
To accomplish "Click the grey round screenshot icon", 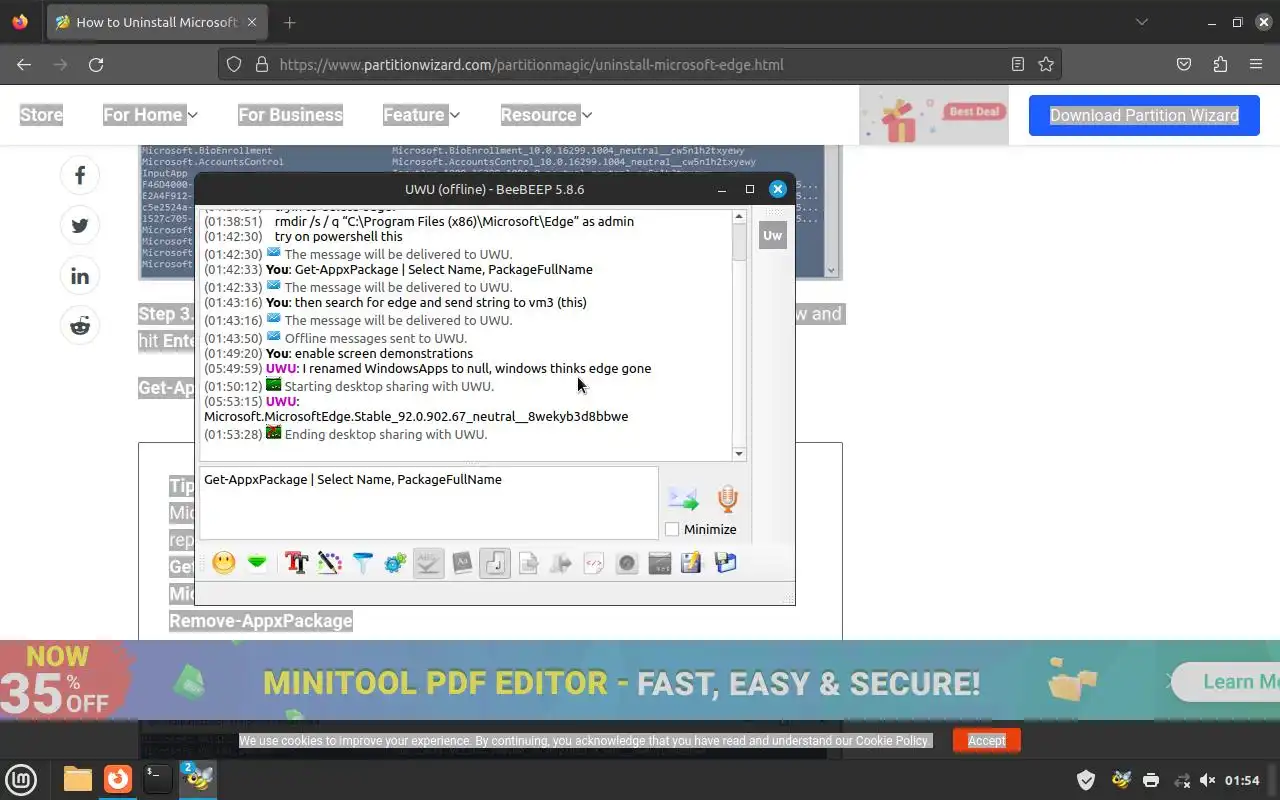I will [627, 563].
